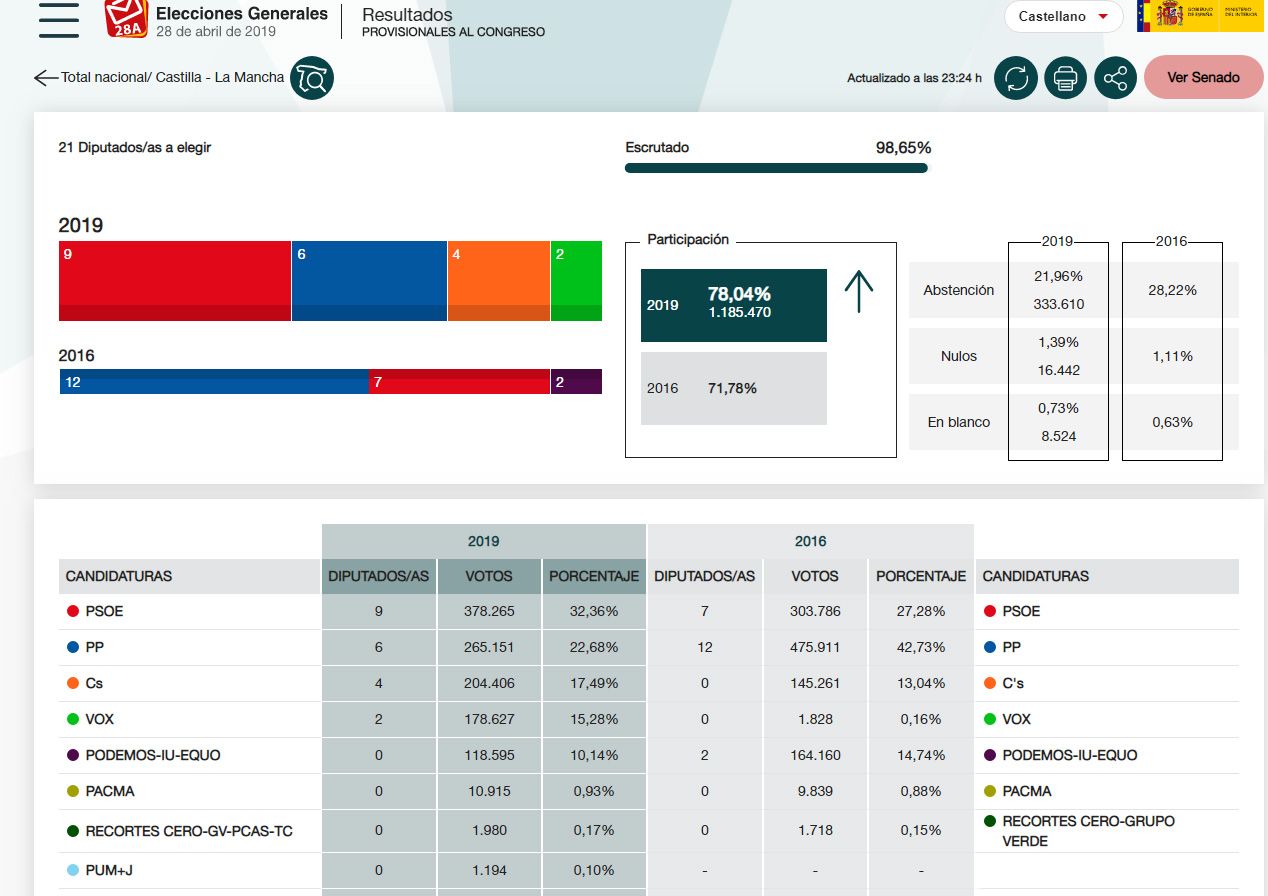The image size is (1268, 896).
Task: Click the back arrow to Total nacional
Action: click(46, 78)
